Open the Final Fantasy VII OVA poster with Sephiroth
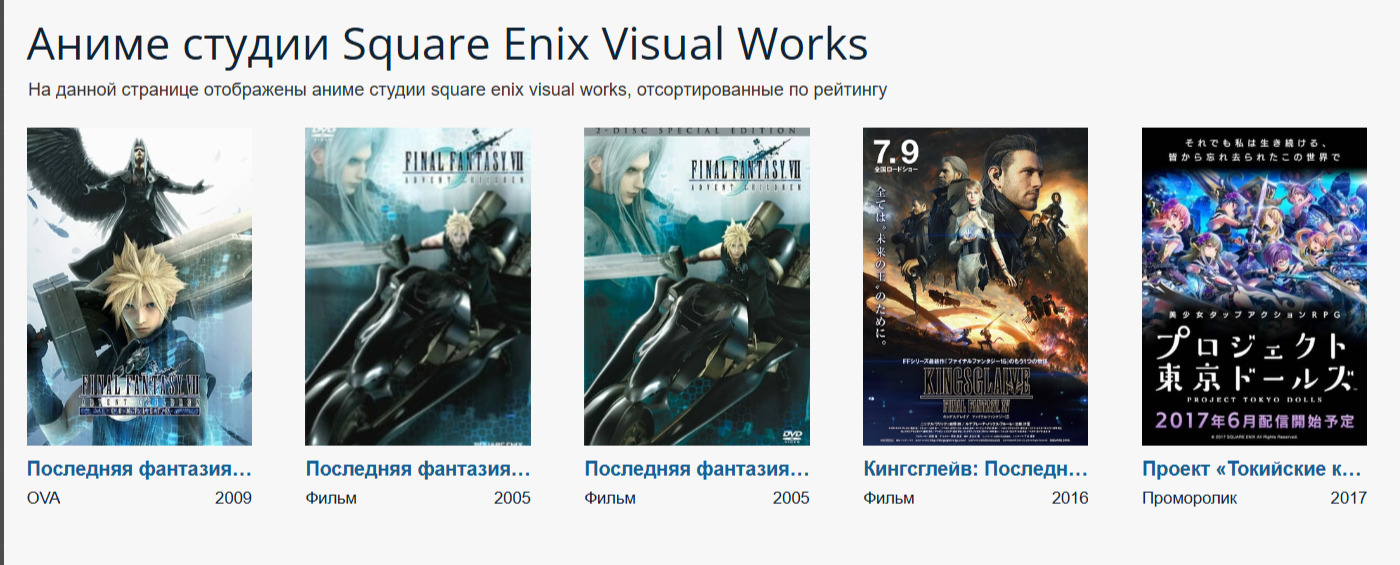Screen dimensions: 1400x565 [x=139, y=286]
